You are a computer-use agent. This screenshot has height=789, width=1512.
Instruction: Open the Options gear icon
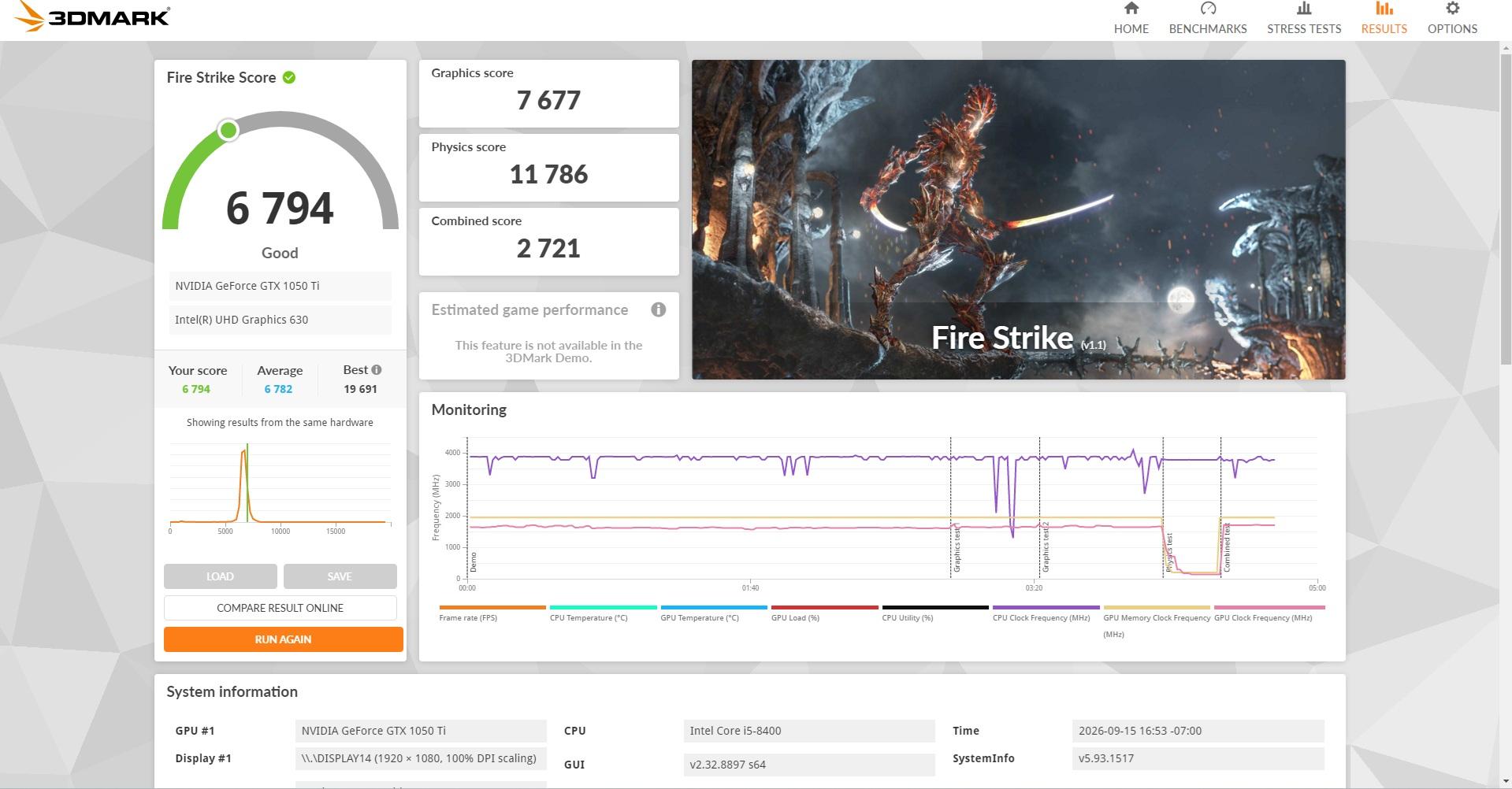click(x=1452, y=9)
